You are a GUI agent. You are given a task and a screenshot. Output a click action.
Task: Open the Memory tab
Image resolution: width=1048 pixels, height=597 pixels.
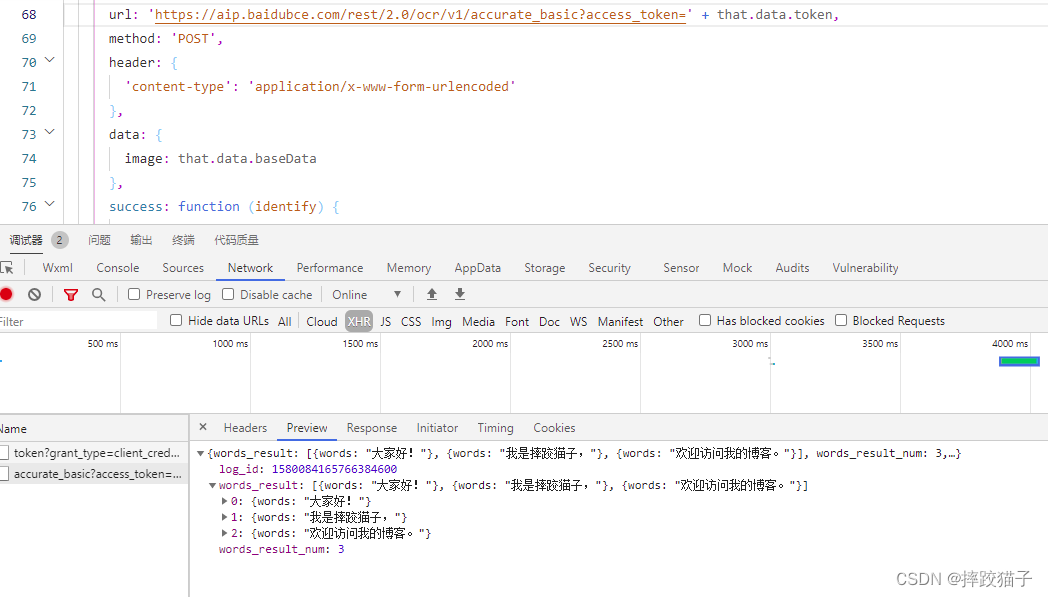(x=409, y=268)
